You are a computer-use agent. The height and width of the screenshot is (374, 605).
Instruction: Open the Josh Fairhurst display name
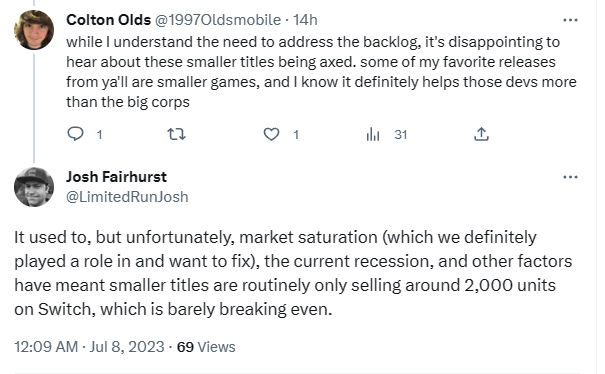(117, 177)
